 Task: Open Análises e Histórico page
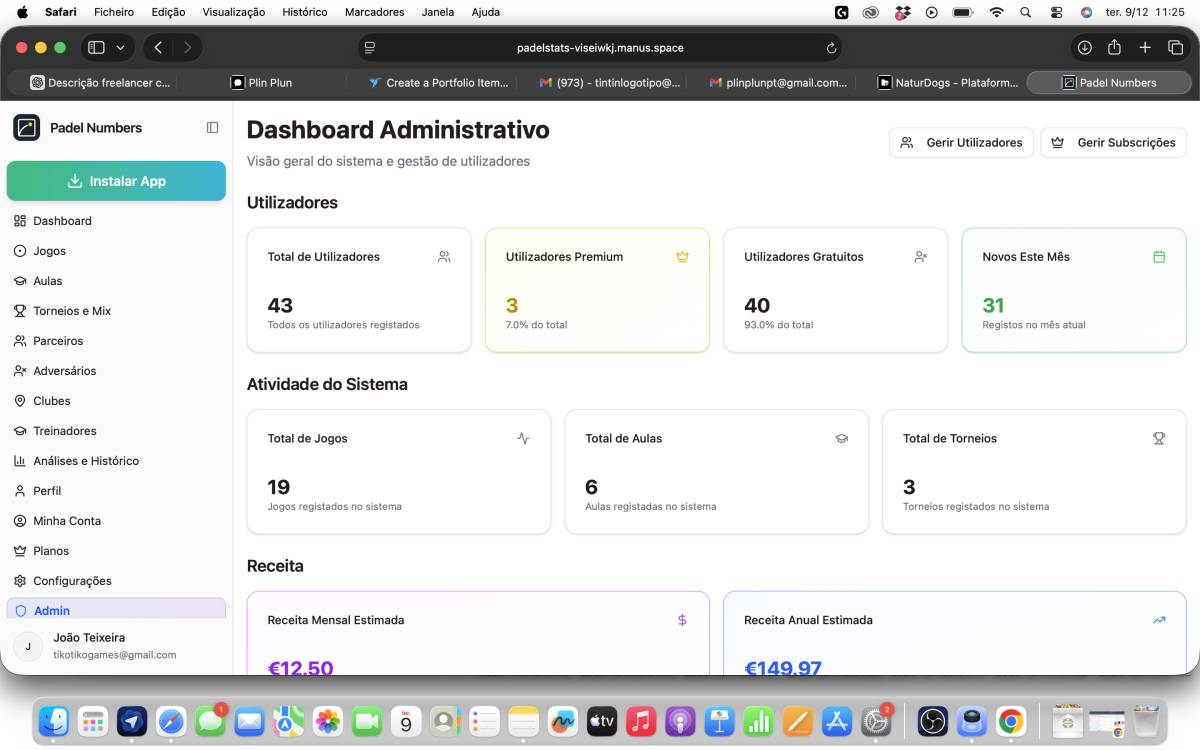coord(116,461)
